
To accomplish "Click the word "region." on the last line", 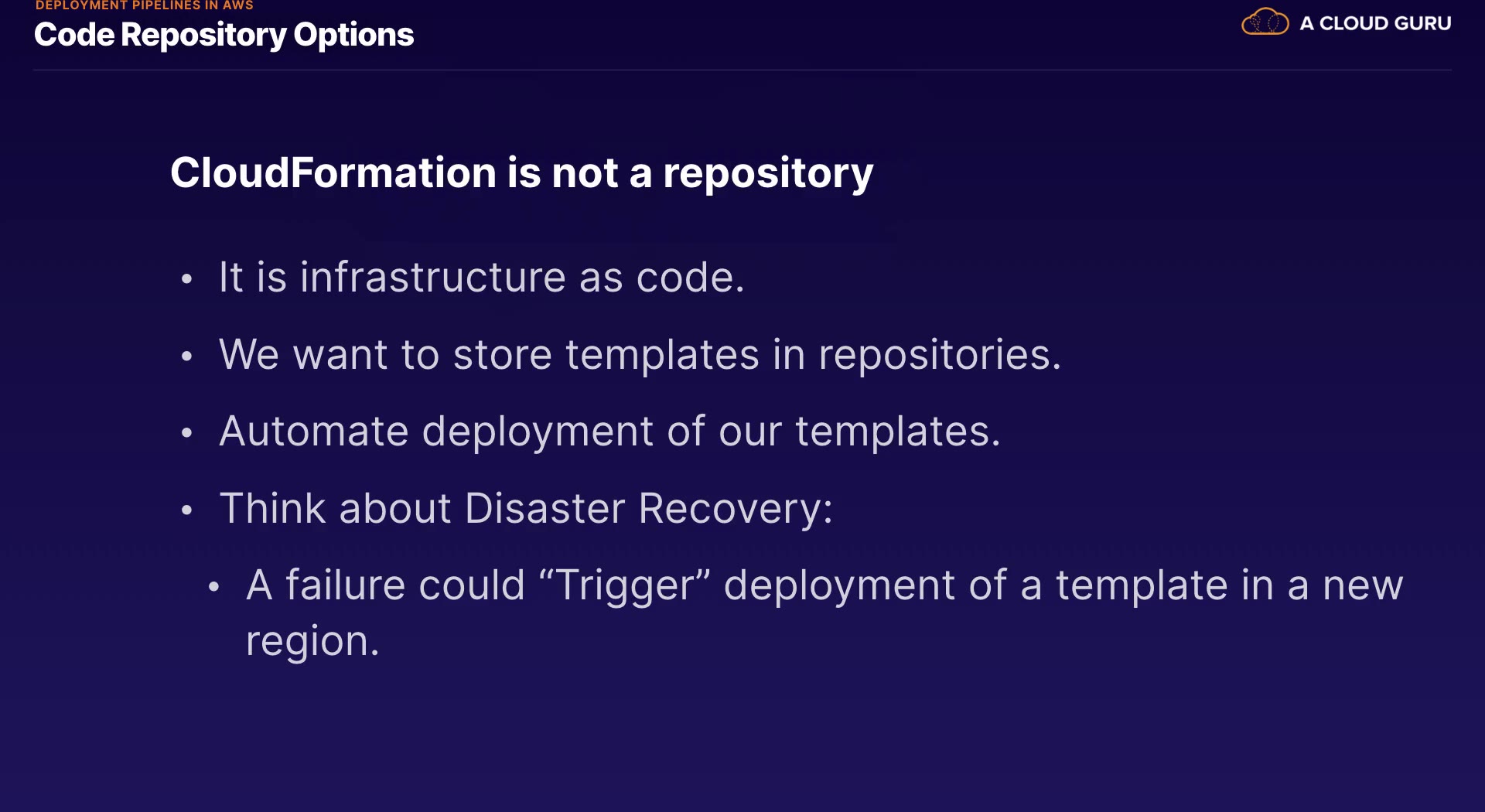I will coord(312,642).
